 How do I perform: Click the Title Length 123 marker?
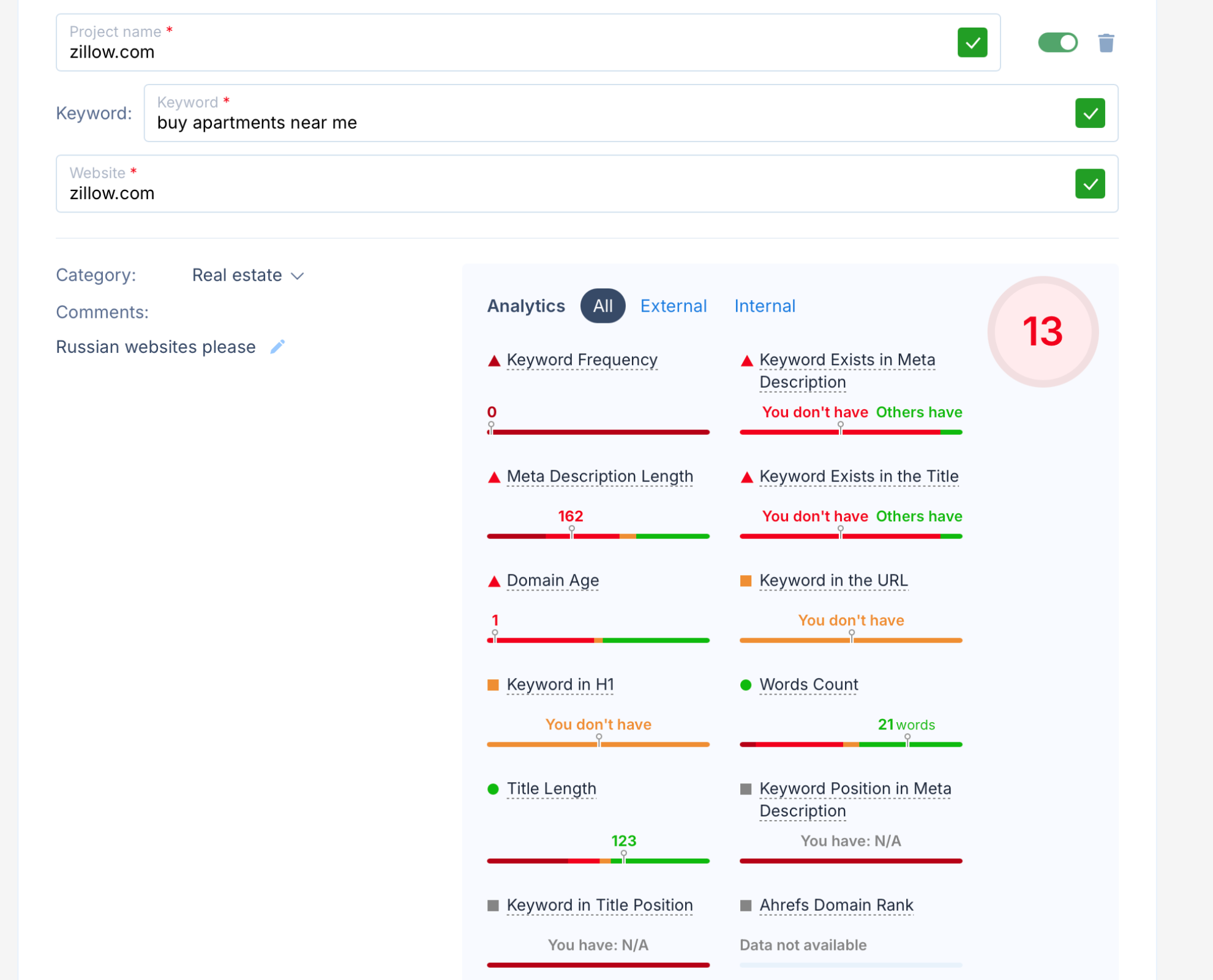[623, 855]
